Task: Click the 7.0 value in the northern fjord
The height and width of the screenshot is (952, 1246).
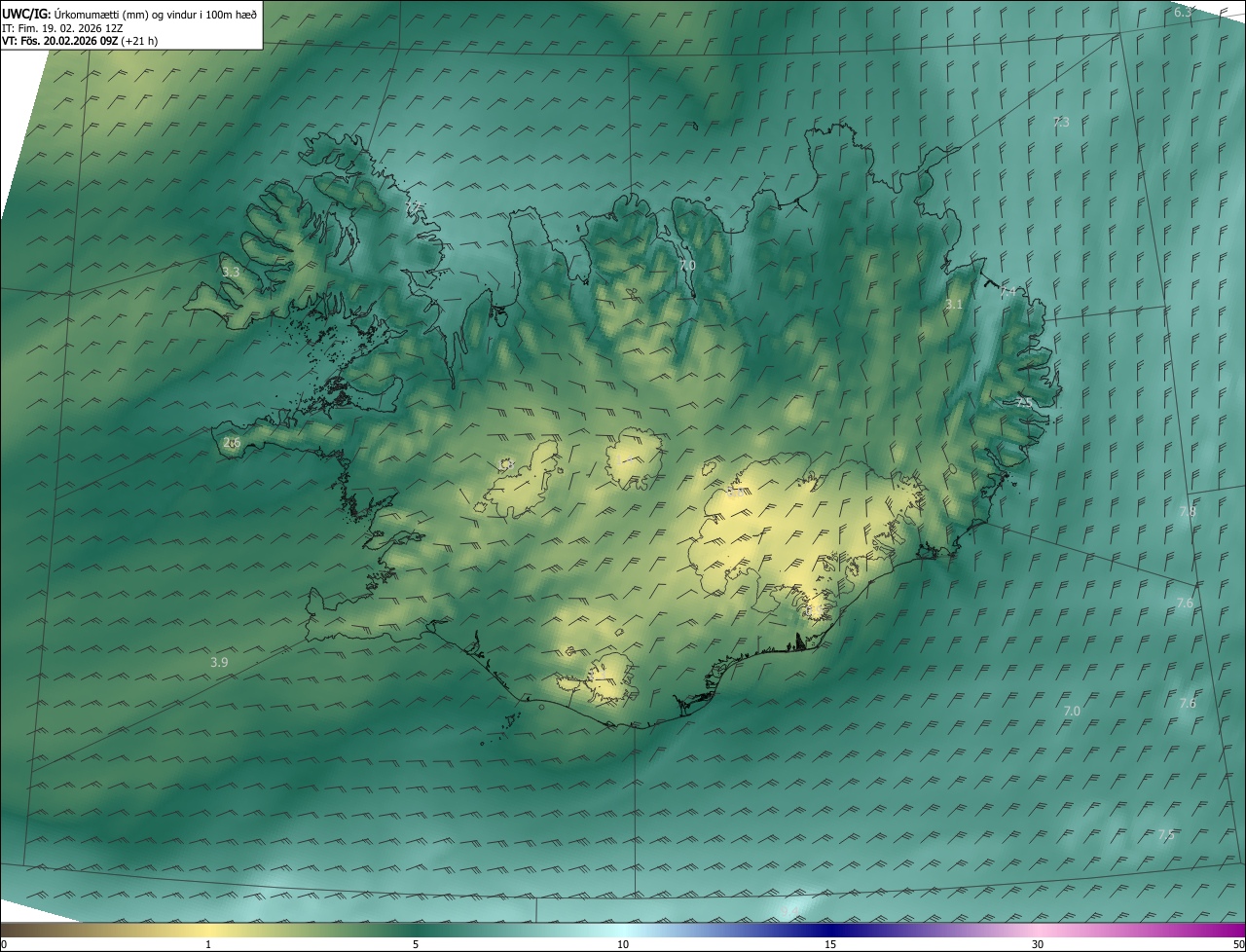Action: [687, 265]
